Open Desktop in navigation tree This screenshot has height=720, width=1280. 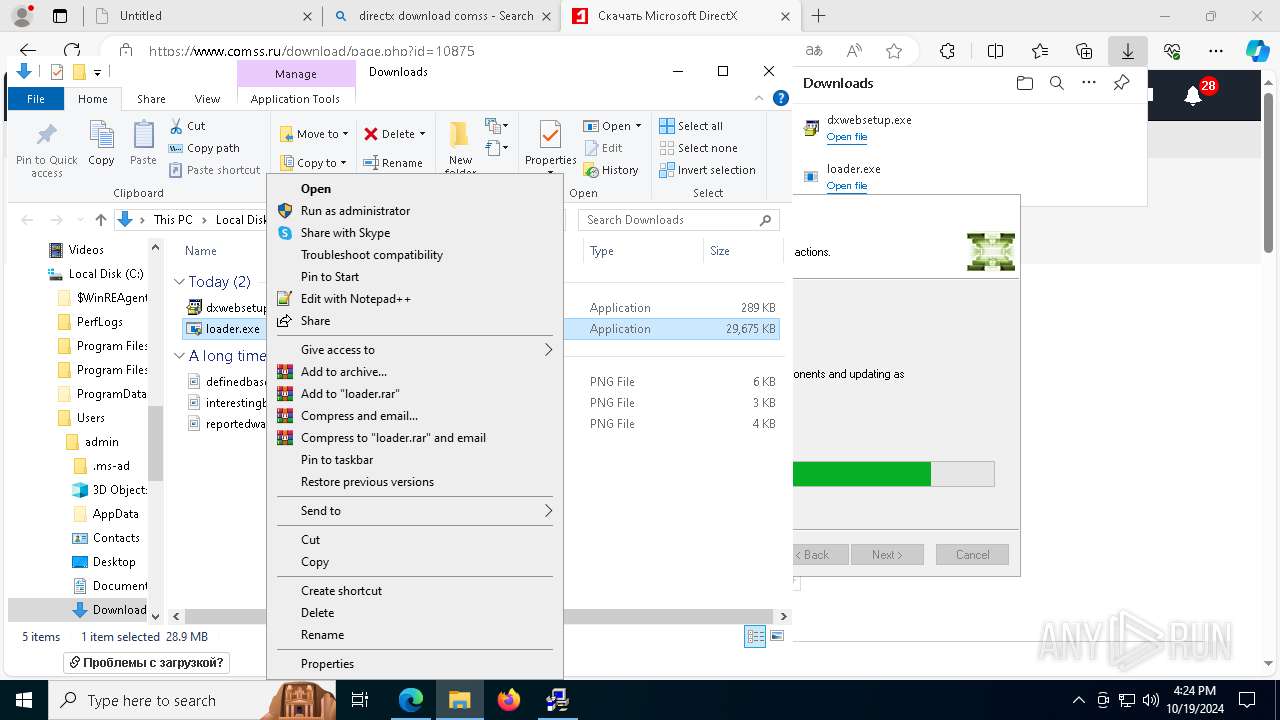pos(113,562)
